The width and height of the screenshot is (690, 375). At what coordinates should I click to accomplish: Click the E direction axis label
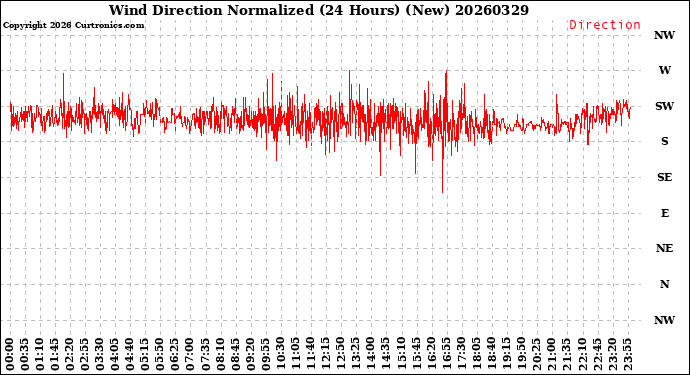[x=664, y=213]
